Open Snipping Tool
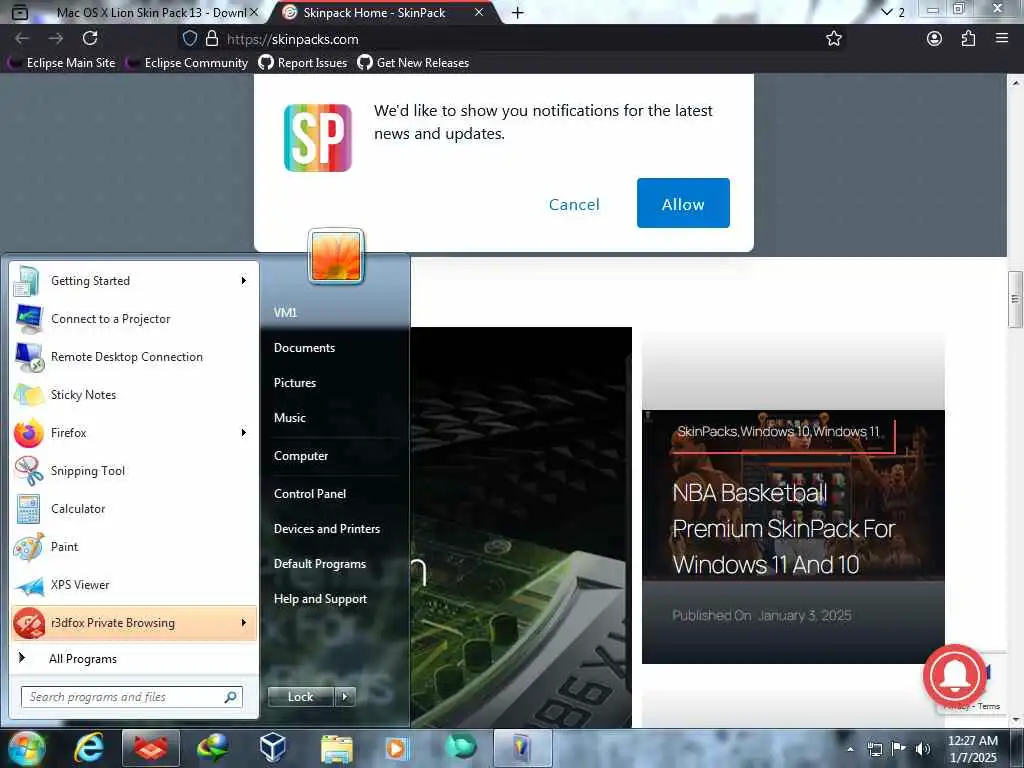 click(134, 471)
